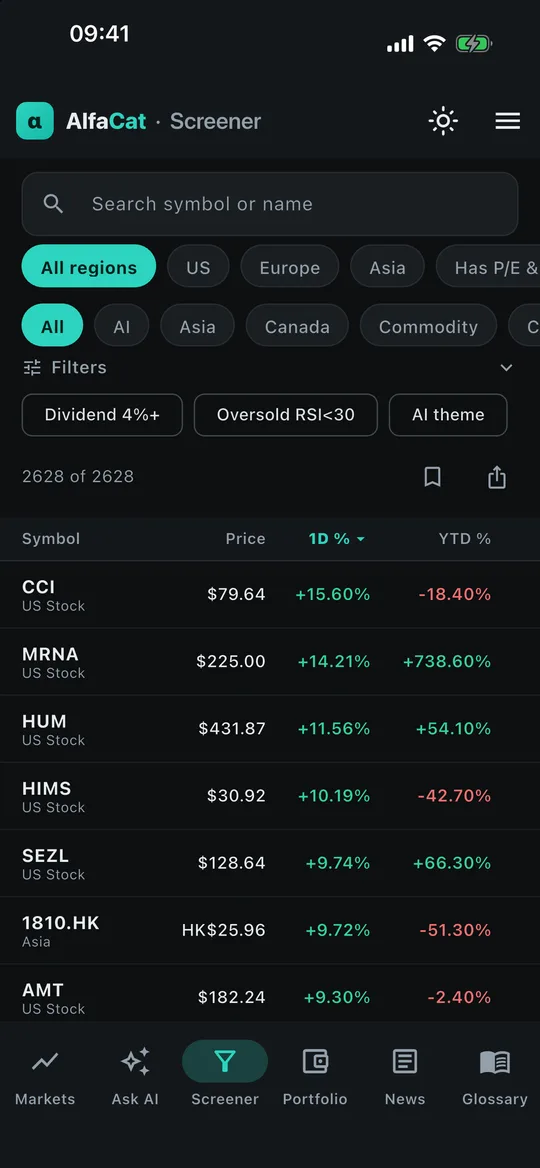
Task: Select the AI category chip
Action: point(121,325)
